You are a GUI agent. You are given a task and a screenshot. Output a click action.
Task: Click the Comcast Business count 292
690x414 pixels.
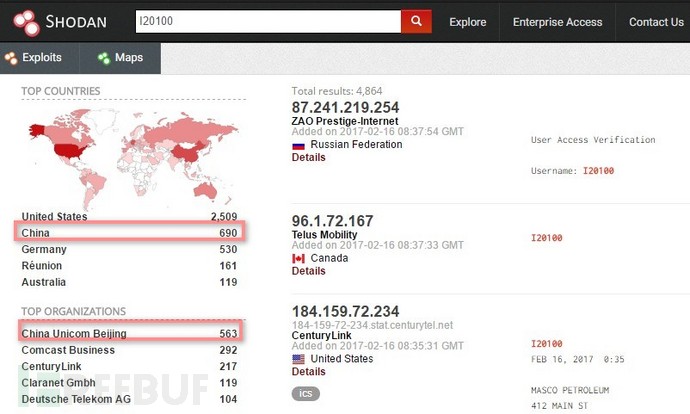point(228,350)
